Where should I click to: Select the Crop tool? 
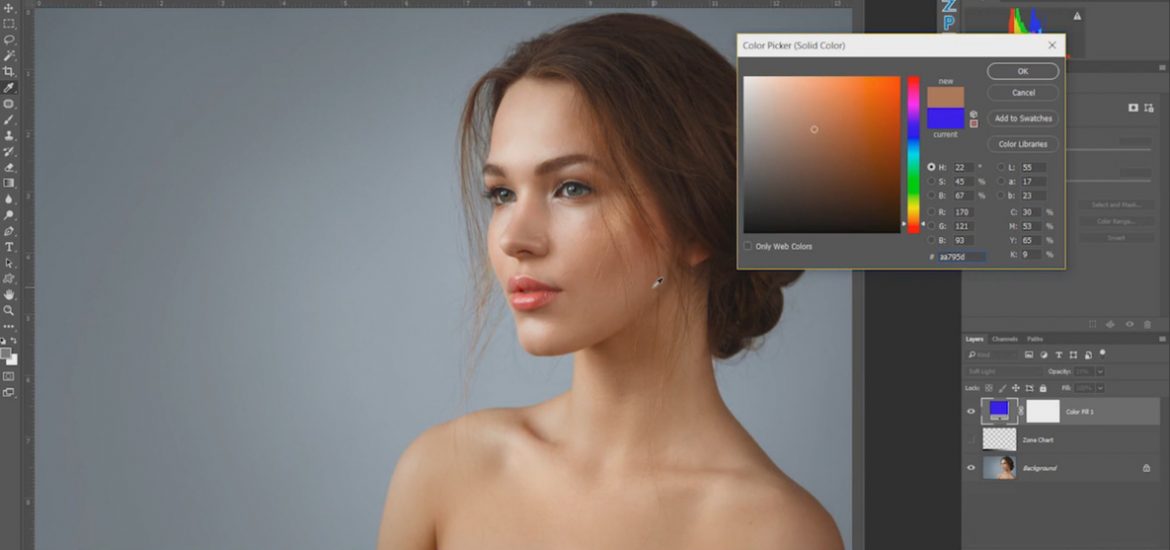point(9,72)
